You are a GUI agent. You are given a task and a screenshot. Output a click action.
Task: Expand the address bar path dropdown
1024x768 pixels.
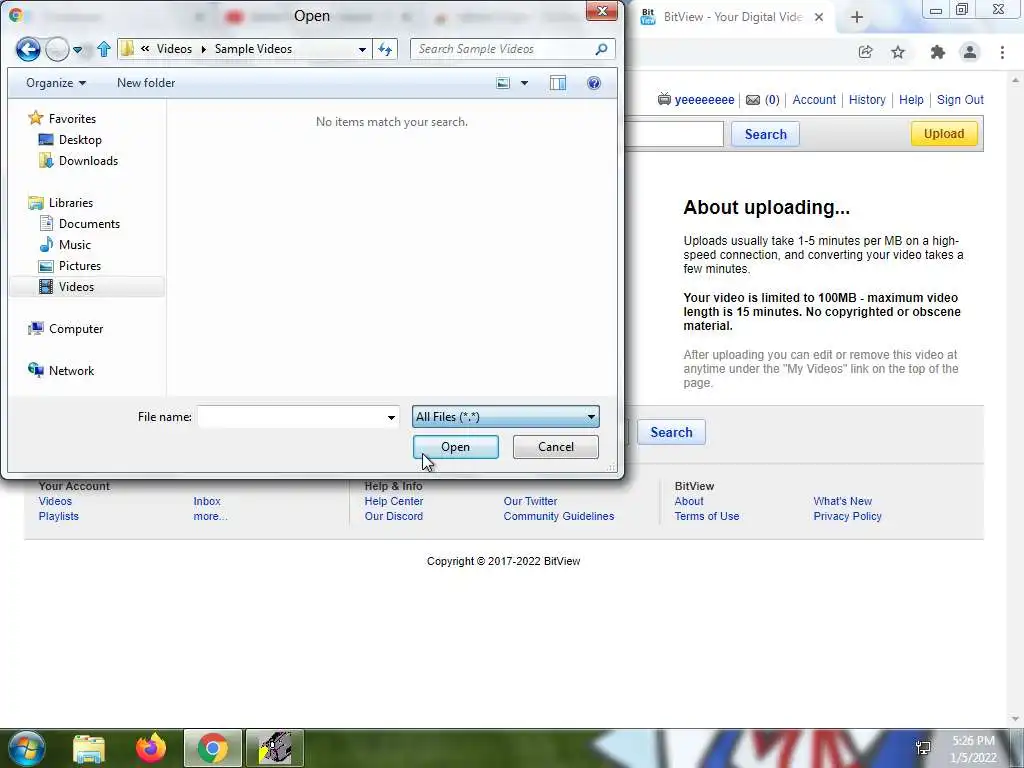click(362, 50)
